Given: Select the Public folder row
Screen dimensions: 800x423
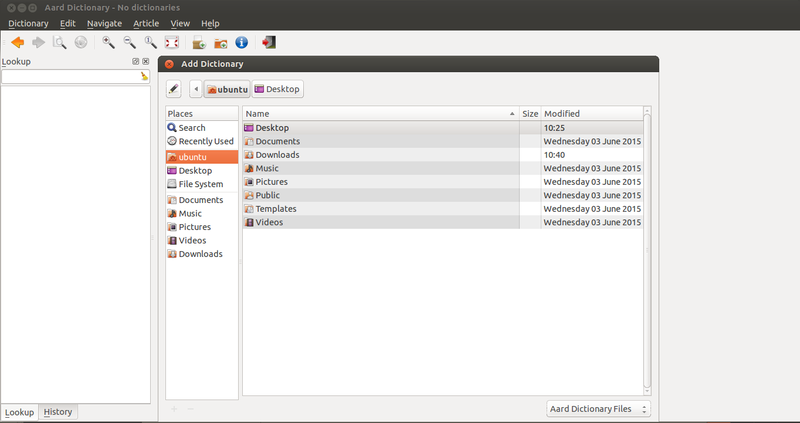Looking at the screenshot, I should click(x=443, y=195).
